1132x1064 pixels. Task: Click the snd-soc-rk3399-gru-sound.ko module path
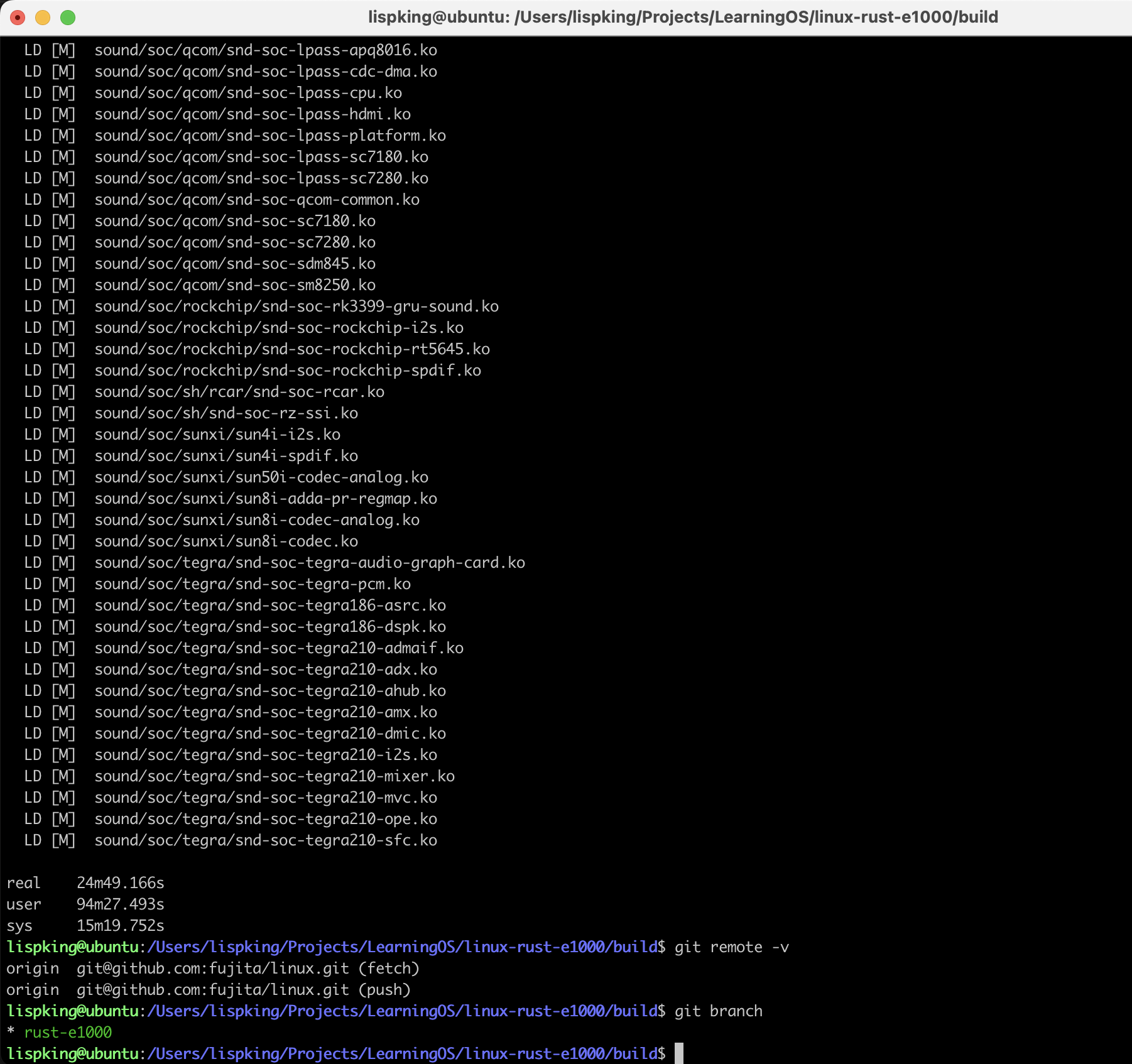[297, 306]
